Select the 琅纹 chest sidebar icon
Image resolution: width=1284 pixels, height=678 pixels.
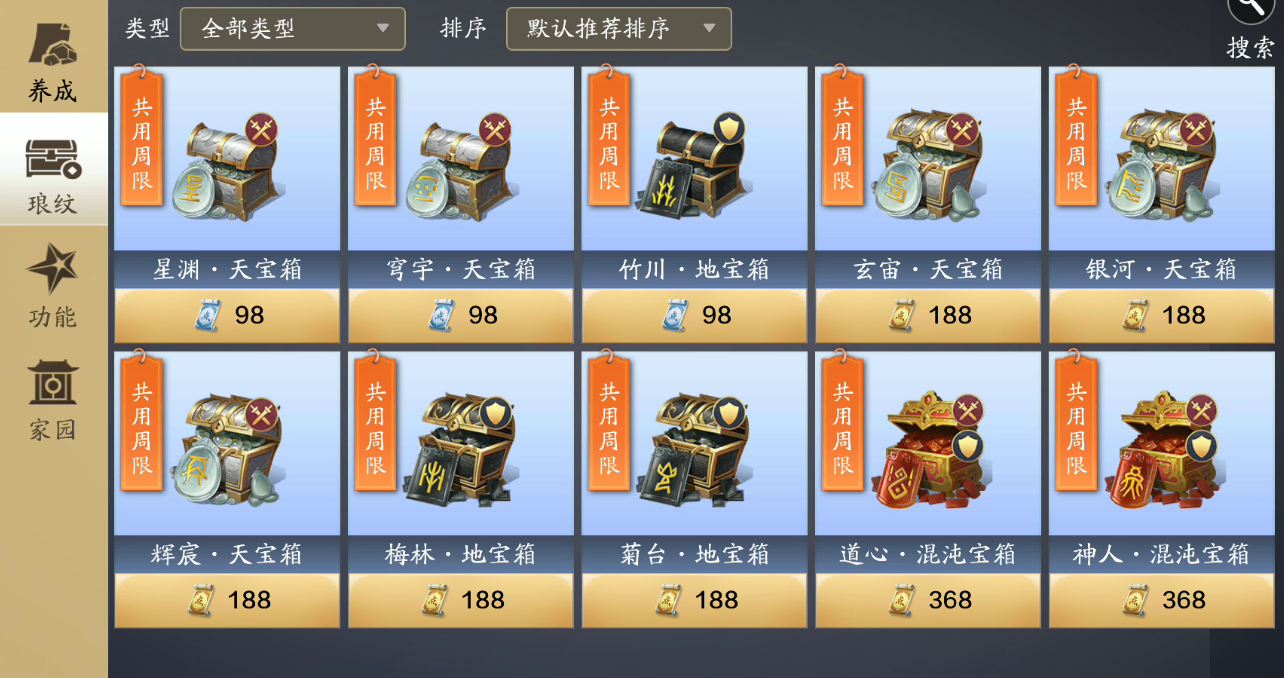[53, 159]
